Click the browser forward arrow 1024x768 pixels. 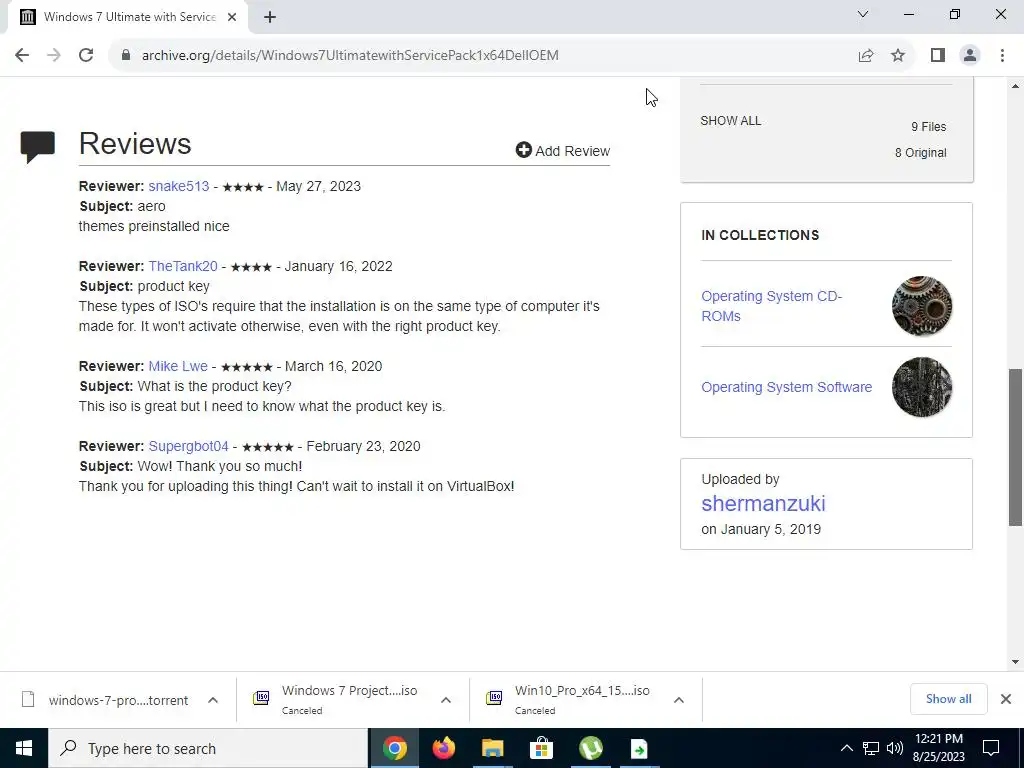[x=54, y=56]
